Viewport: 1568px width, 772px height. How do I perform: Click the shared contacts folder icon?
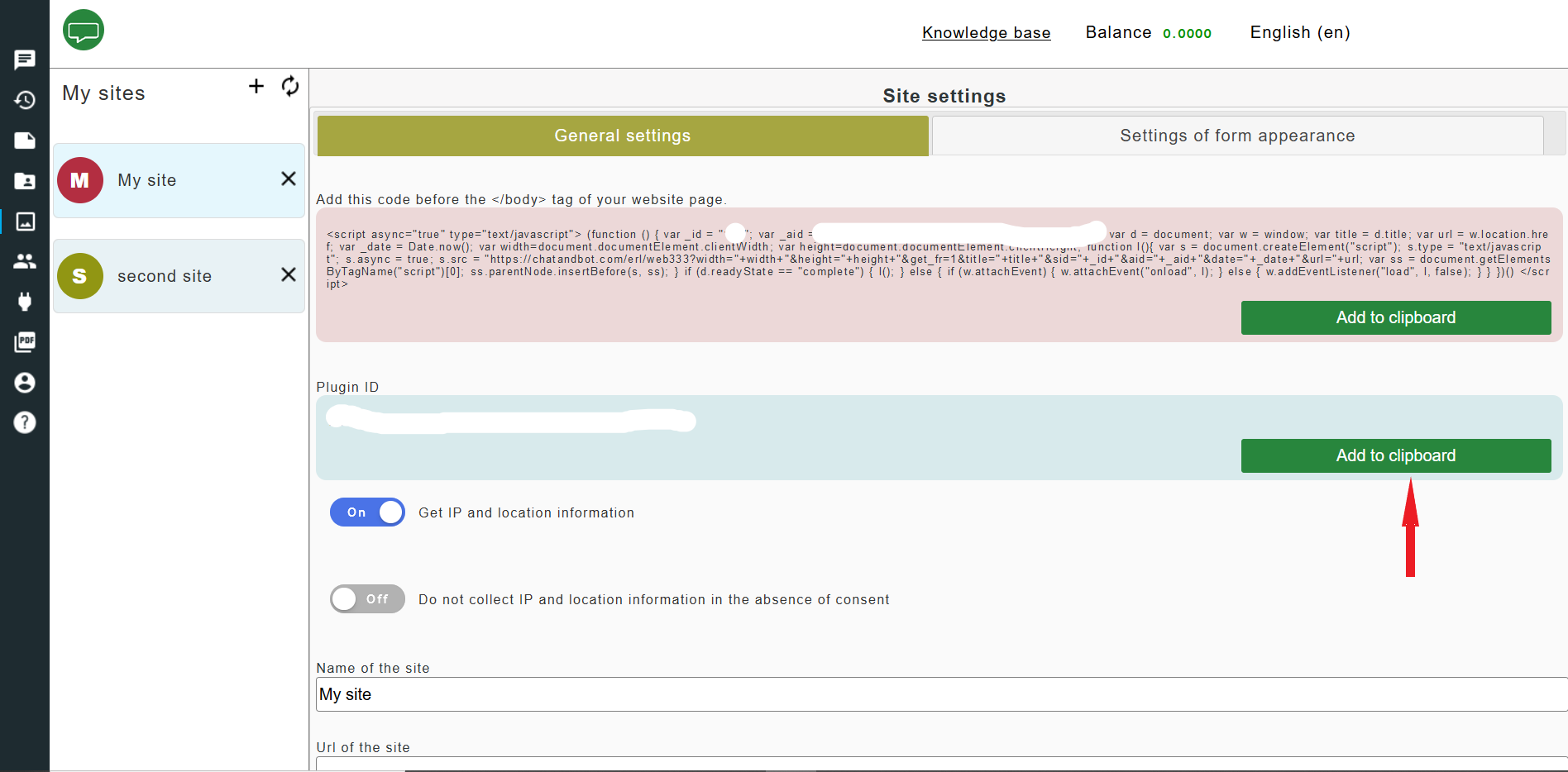[25, 181]
